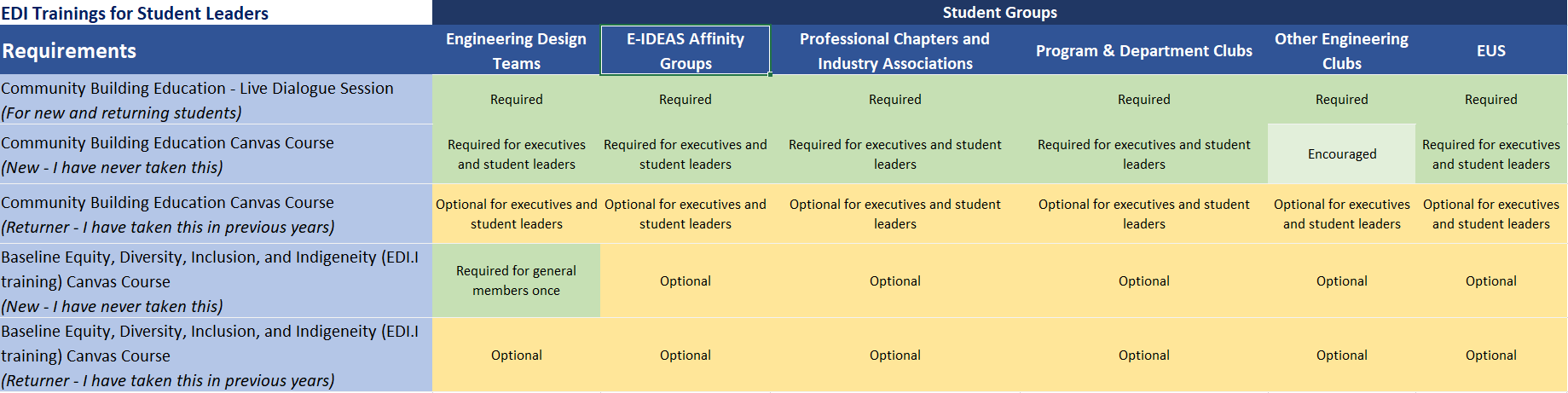
Task: Click the Baseline EDI.I training Returner row label
Action: [x=216, y=355]
